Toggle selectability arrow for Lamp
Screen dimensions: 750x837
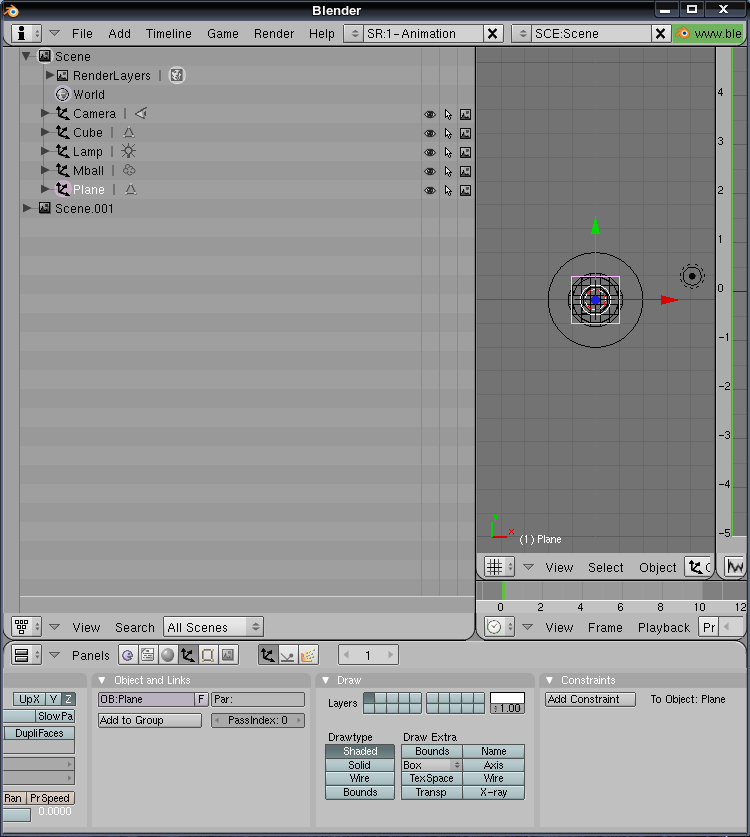(448, 153)
